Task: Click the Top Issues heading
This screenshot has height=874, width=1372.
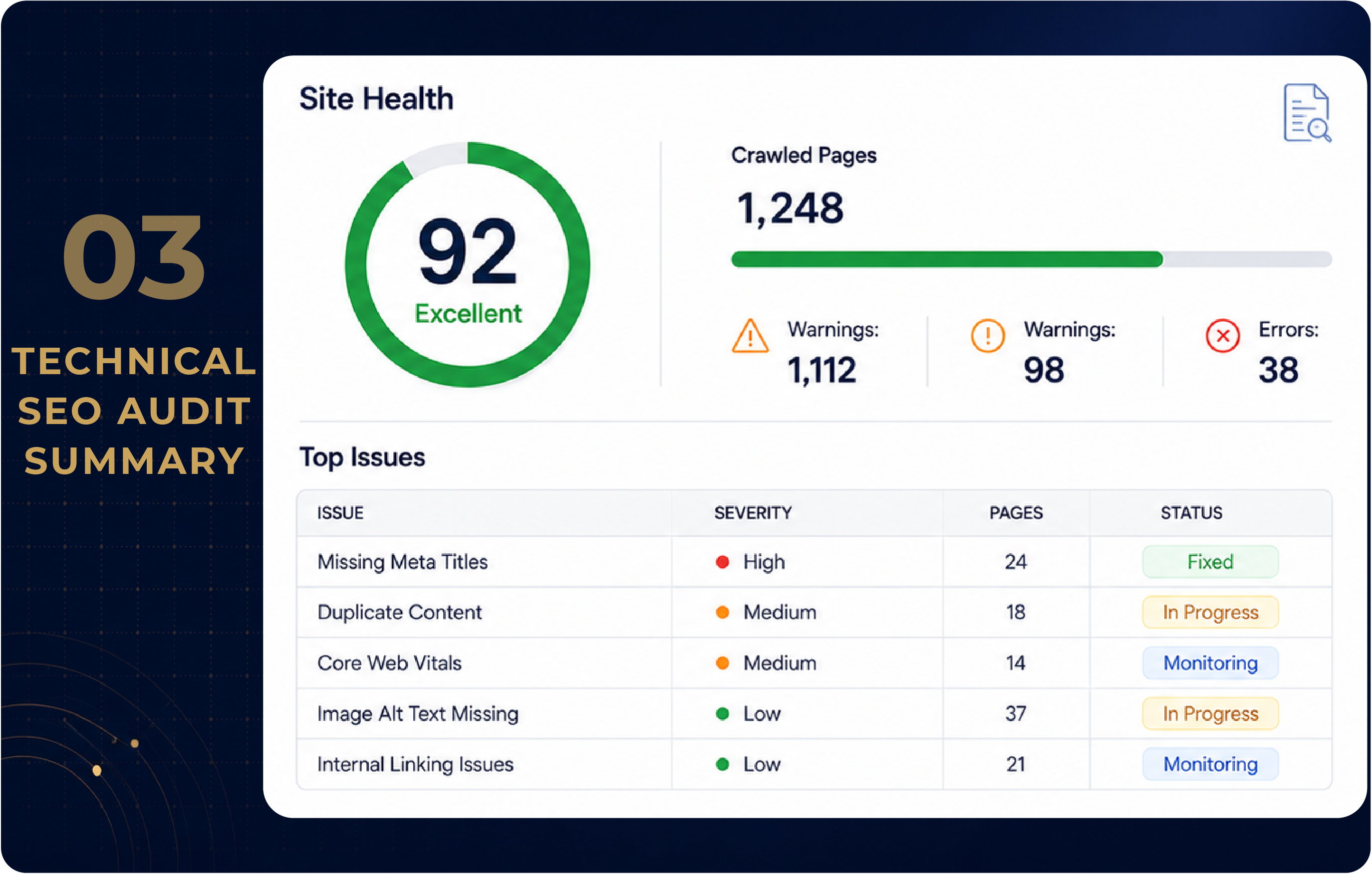Action: pyautogui.click(x=362, y=458)
